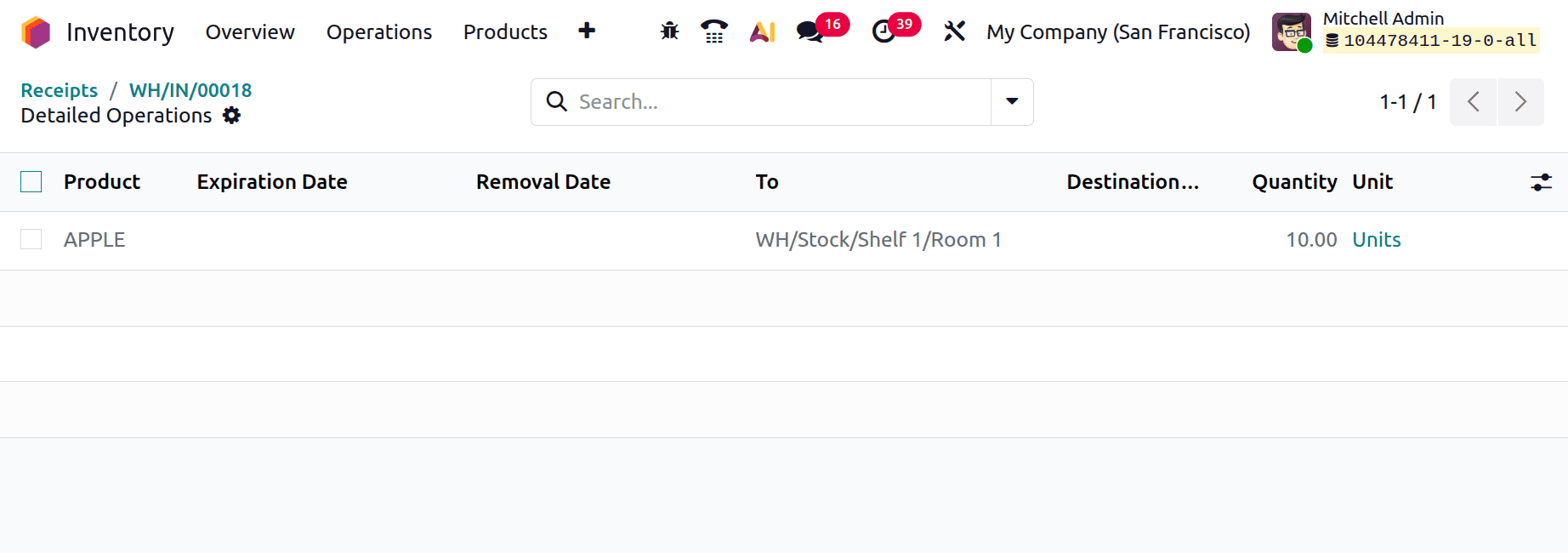Open the Operations menu
Image resolution: width=1568 pixels, height=553 pixels.
point(378,31)
